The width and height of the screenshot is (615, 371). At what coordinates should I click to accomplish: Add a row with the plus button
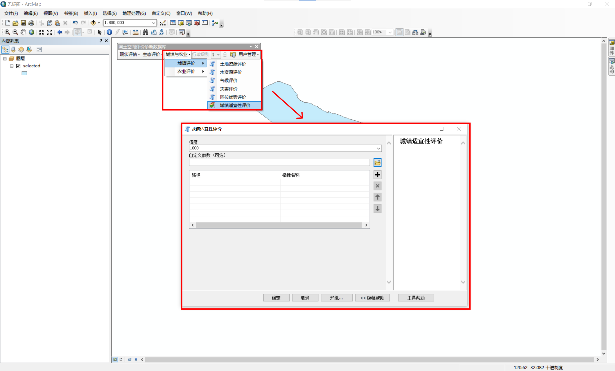377,175
